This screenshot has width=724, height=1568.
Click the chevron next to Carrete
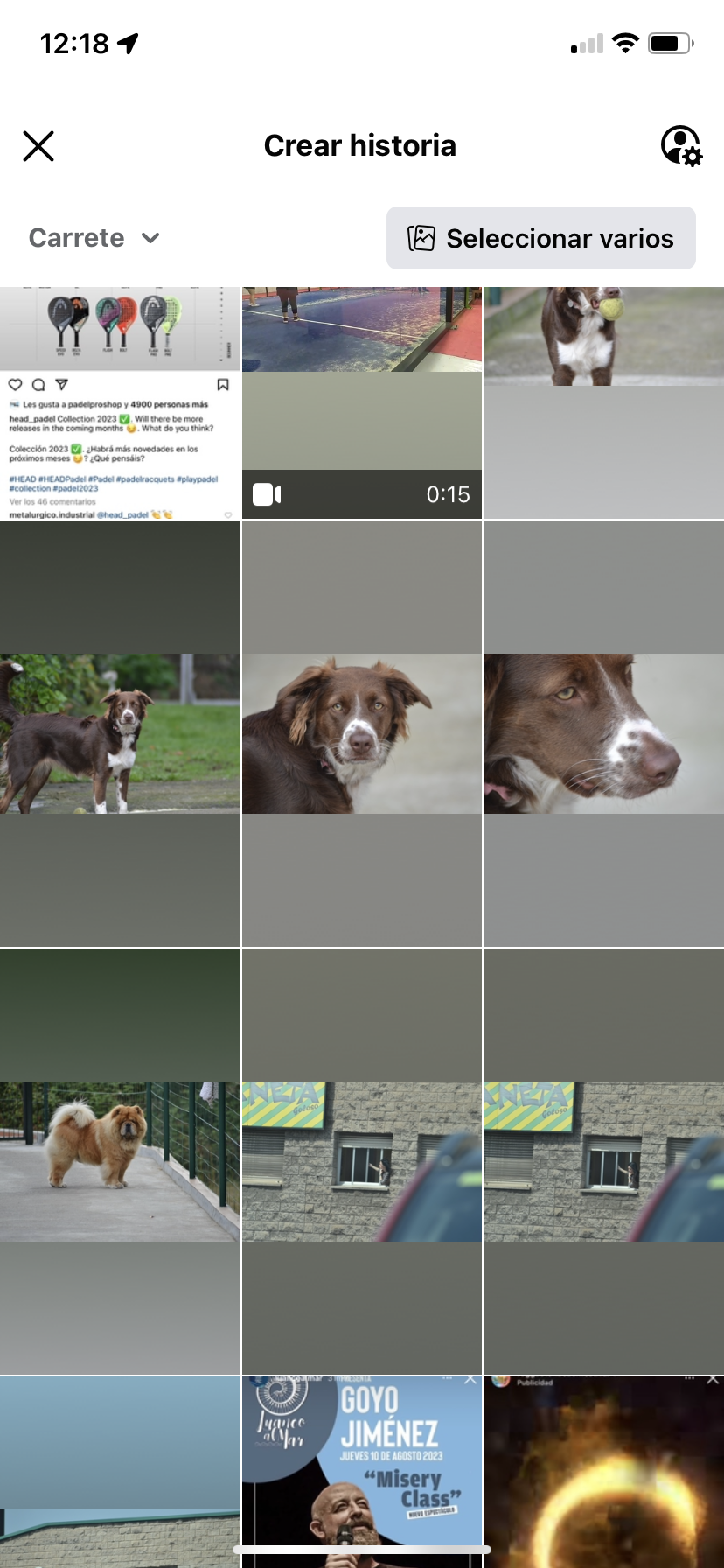click(150, 238)
